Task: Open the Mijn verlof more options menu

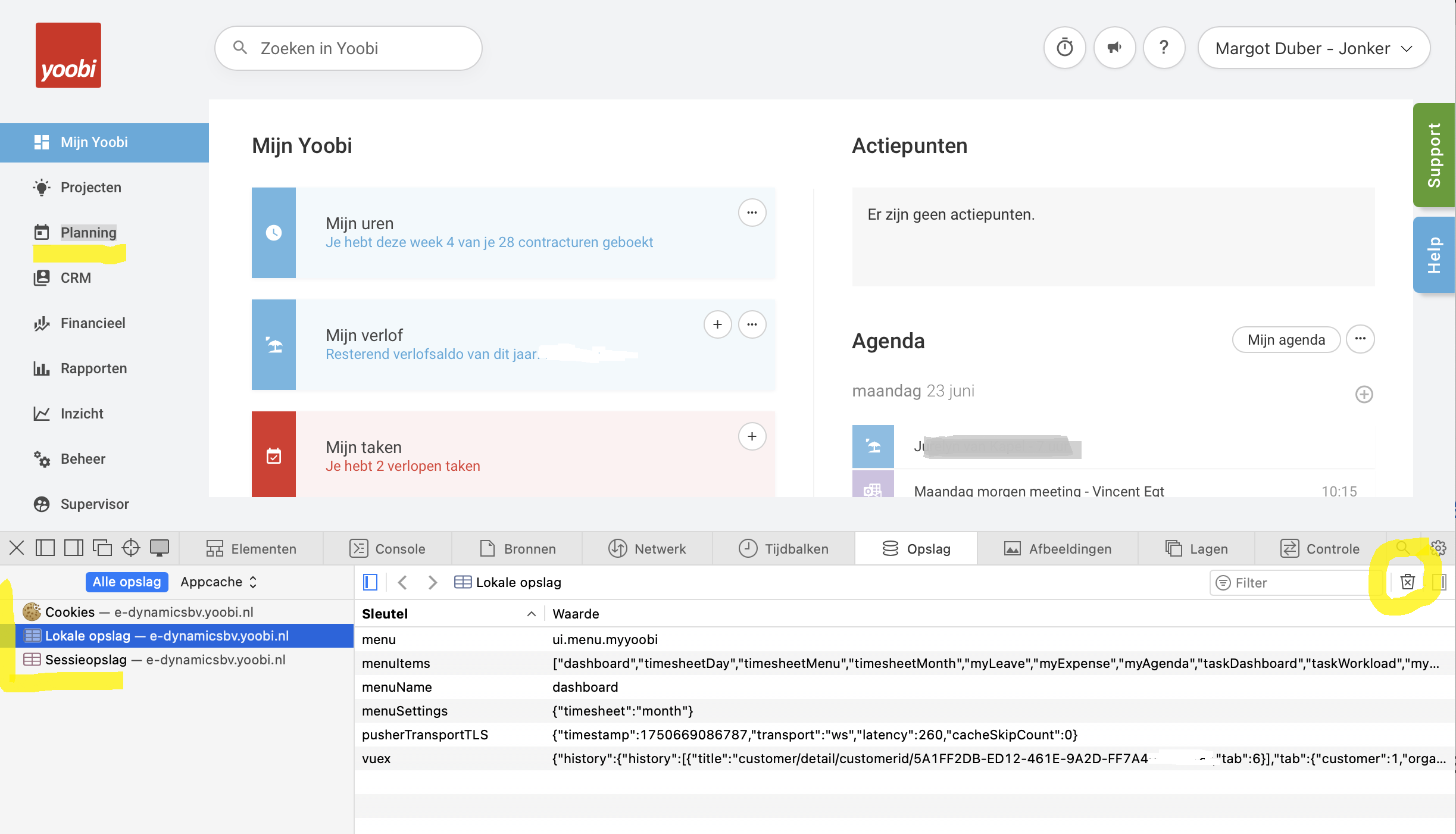Action: click(x=752, y=324)
